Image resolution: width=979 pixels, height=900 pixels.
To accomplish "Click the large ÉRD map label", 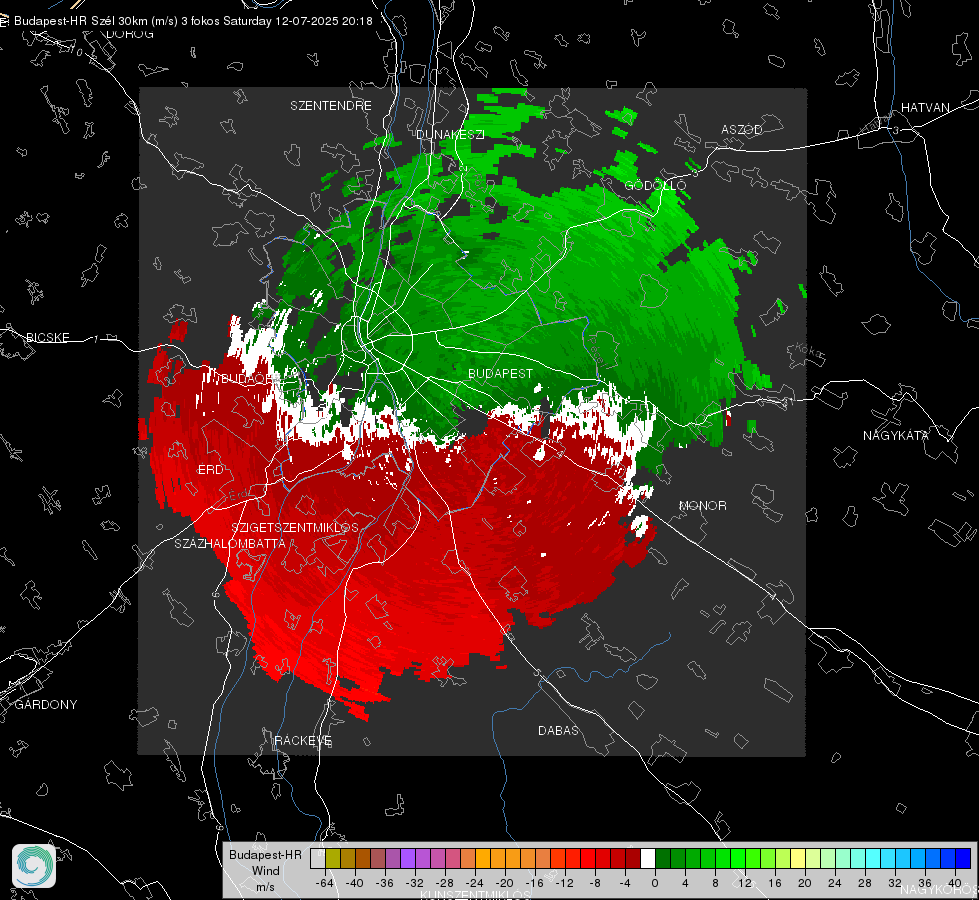I will [210, 470].
